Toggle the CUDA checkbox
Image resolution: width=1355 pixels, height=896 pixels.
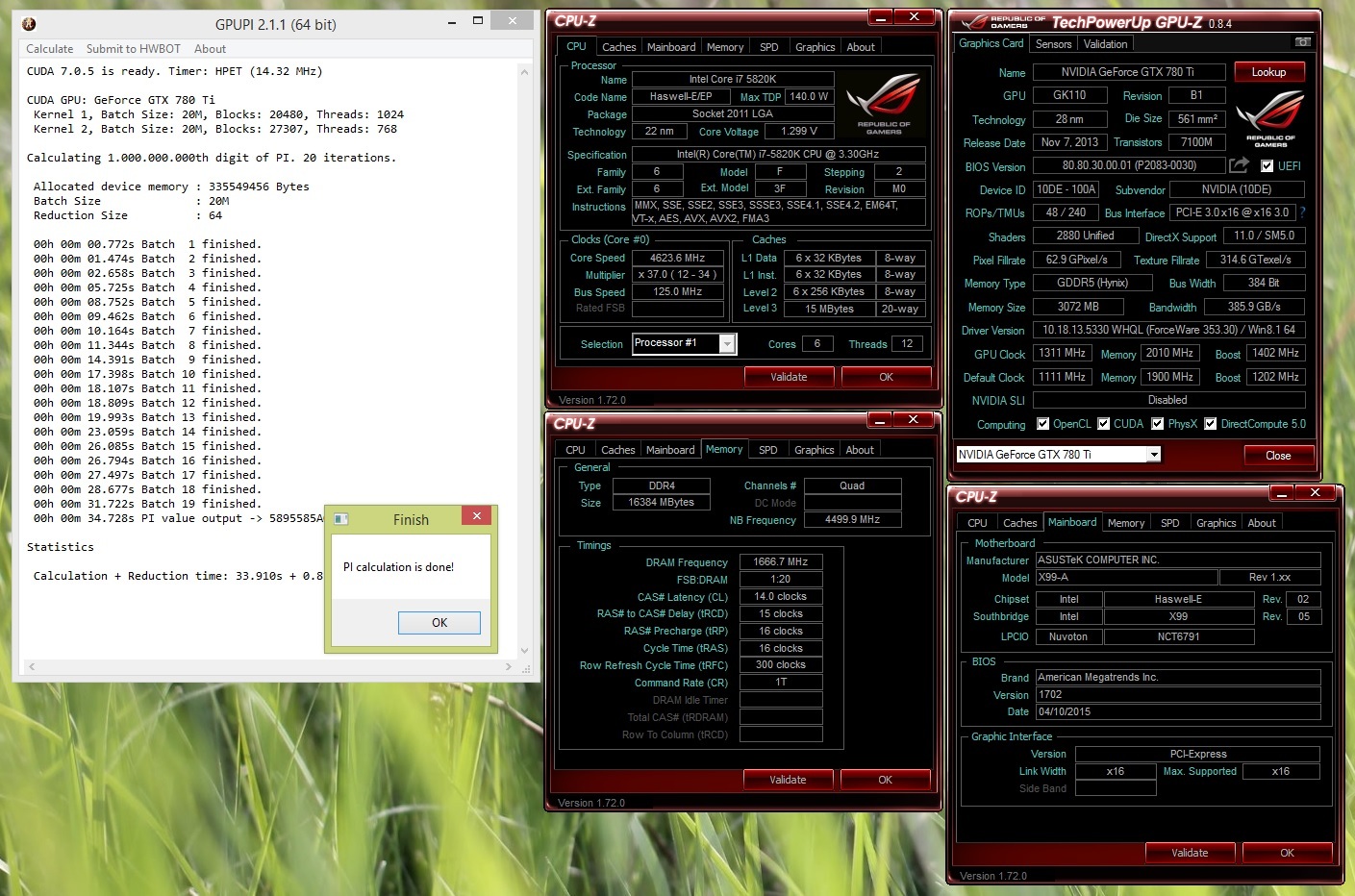click(x=1104, y=424)
